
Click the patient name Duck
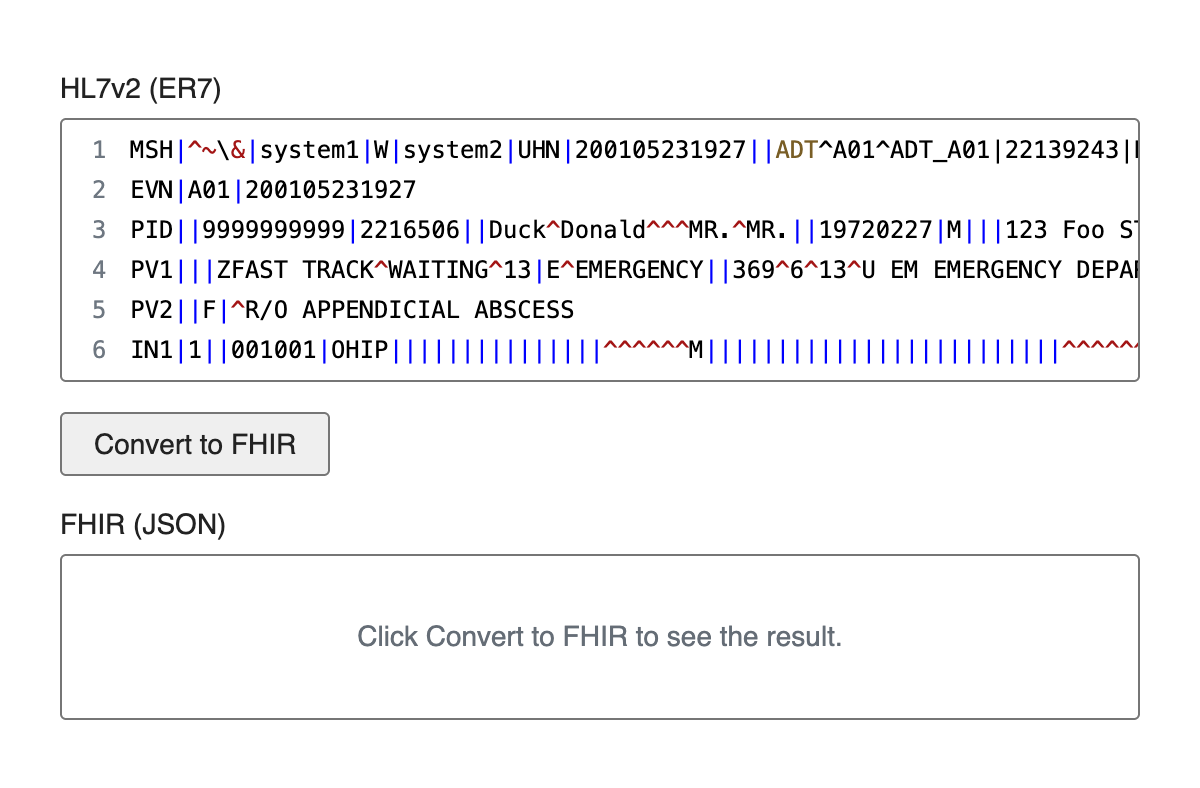pyautogui.click(x=517, y=230)
